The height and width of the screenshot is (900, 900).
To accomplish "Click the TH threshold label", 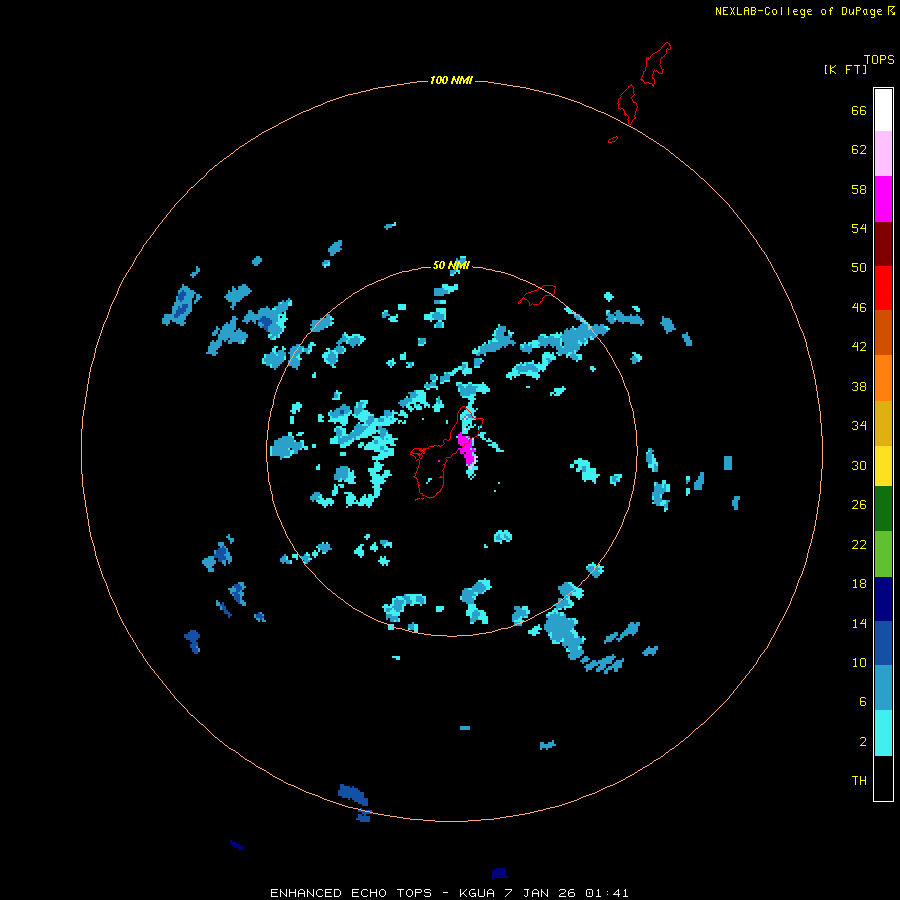I will [x=859, y=781].
